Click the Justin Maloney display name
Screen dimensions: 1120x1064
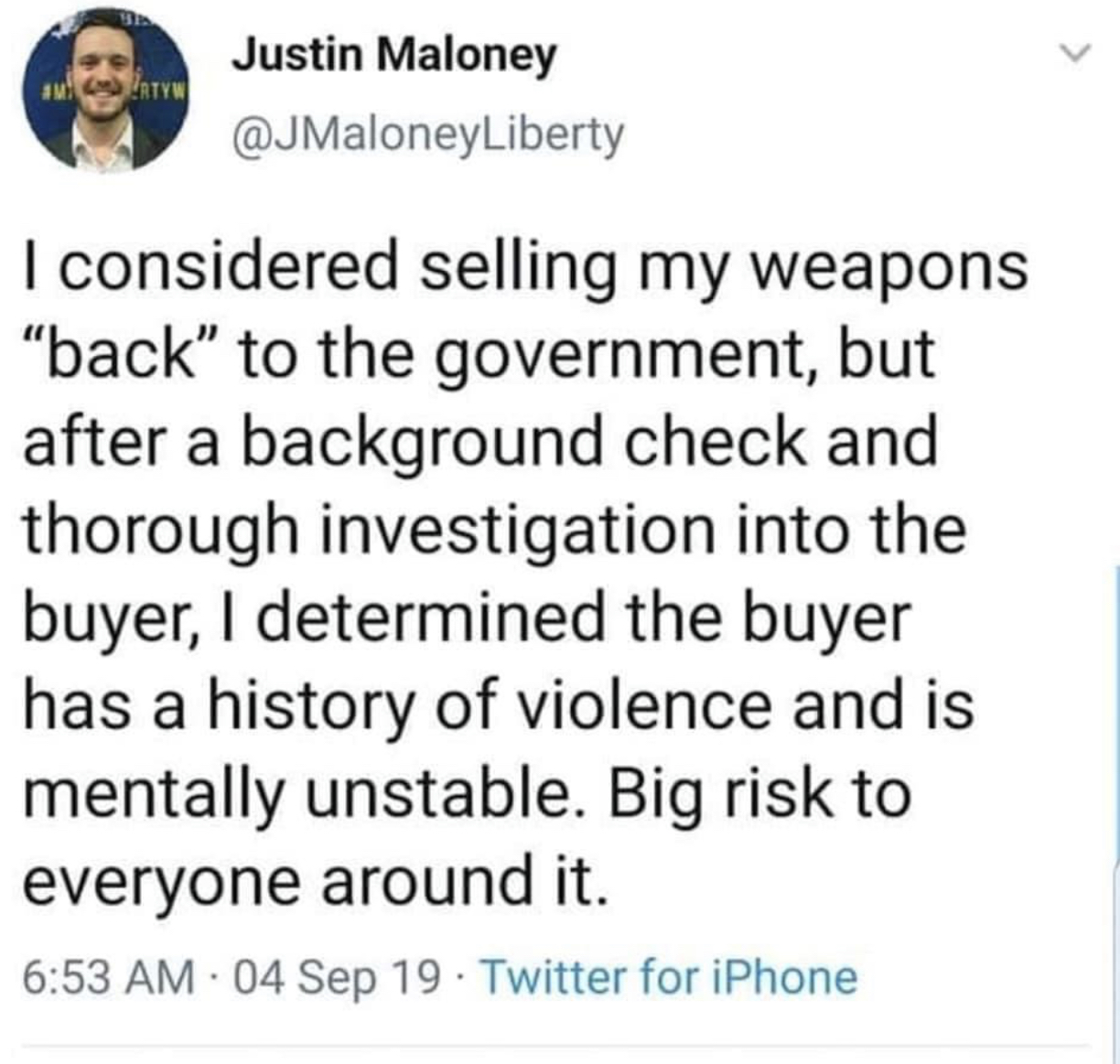pos(393,57)
